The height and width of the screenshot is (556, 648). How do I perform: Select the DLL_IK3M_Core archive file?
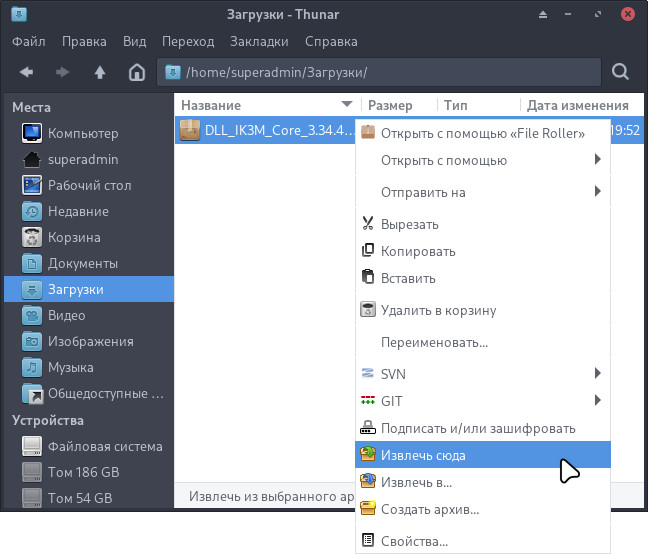265,130
